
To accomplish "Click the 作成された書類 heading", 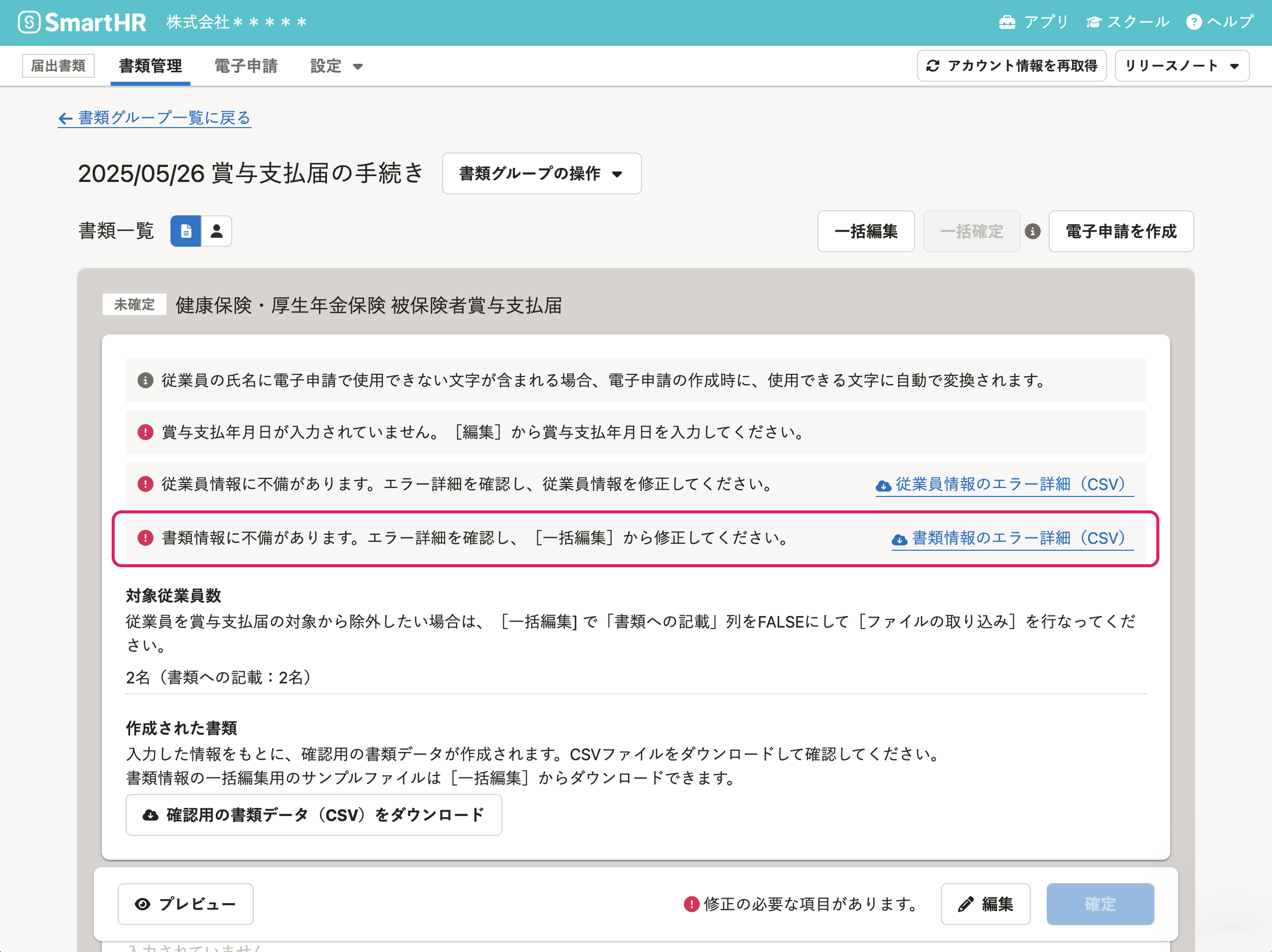I will point(182,728).
